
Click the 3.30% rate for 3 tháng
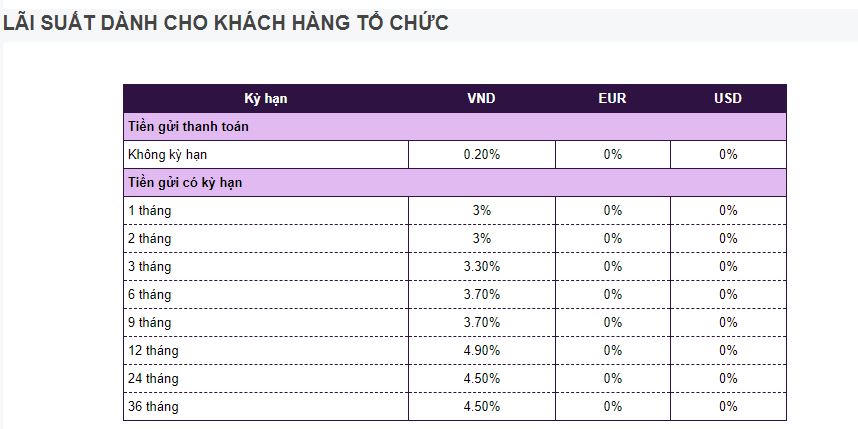(x=481, y=267)
